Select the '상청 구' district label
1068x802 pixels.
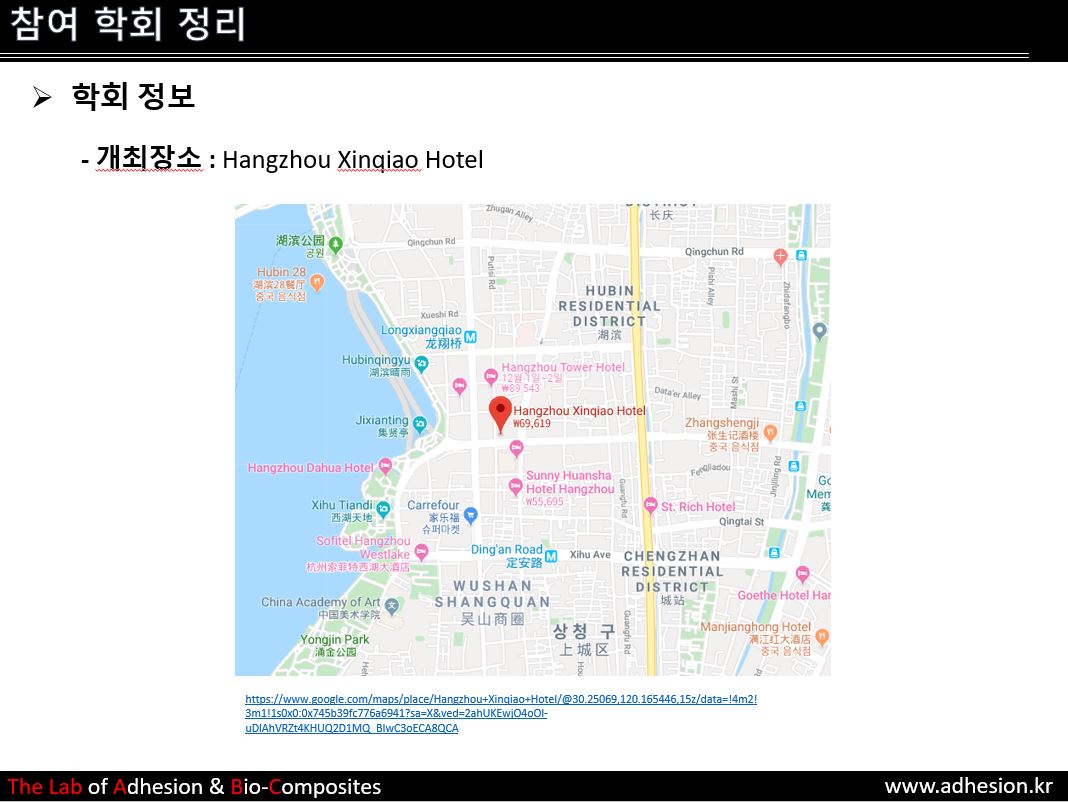click(x=584, y=631)
